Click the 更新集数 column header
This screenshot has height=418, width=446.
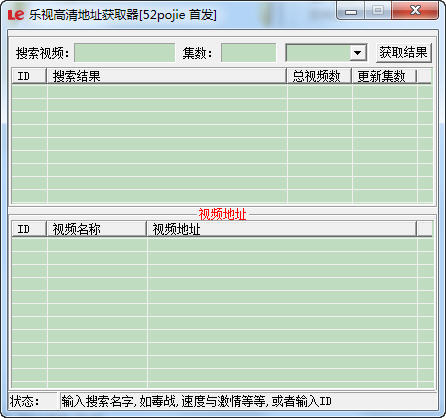tap(384, 76)
